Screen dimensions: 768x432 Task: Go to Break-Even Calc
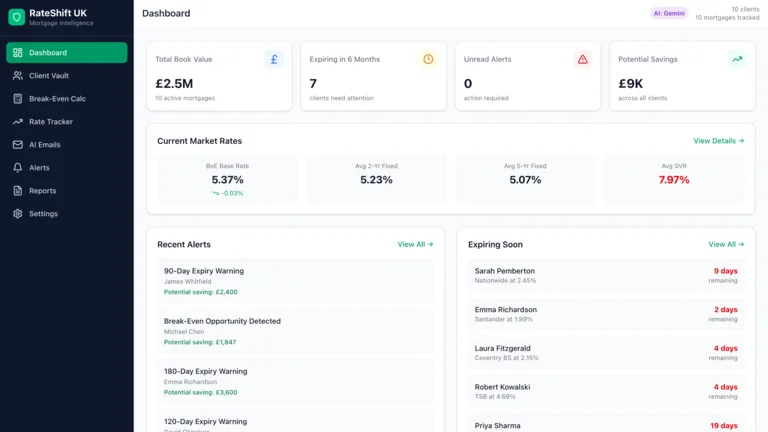(x=67, y=98)
